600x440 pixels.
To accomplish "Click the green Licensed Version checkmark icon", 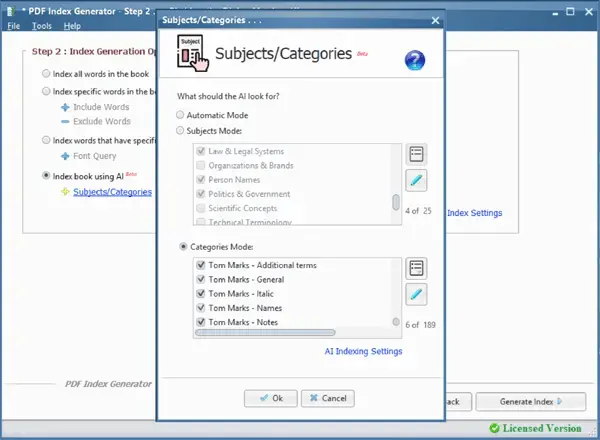I will 494,428.
